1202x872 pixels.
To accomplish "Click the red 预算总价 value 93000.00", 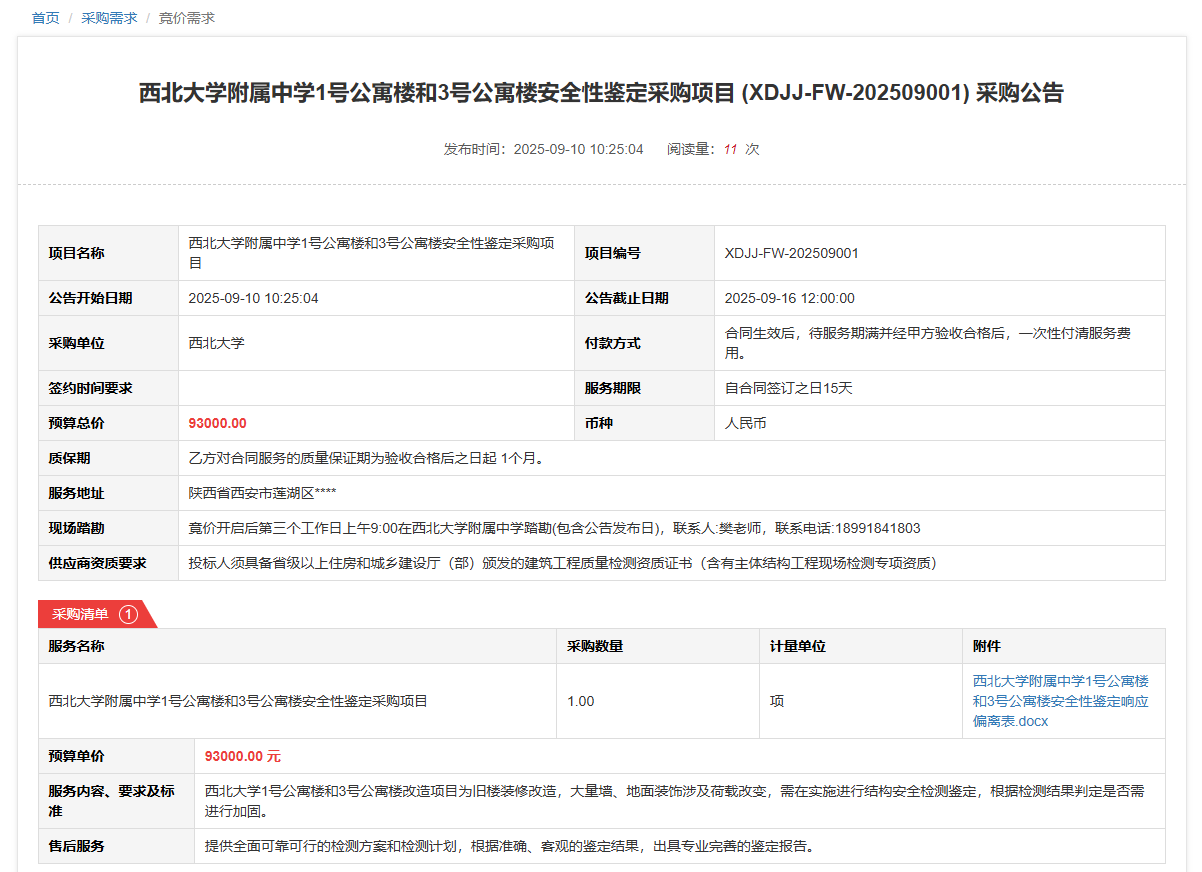I will pyautogui.click(x=217, y=423).
